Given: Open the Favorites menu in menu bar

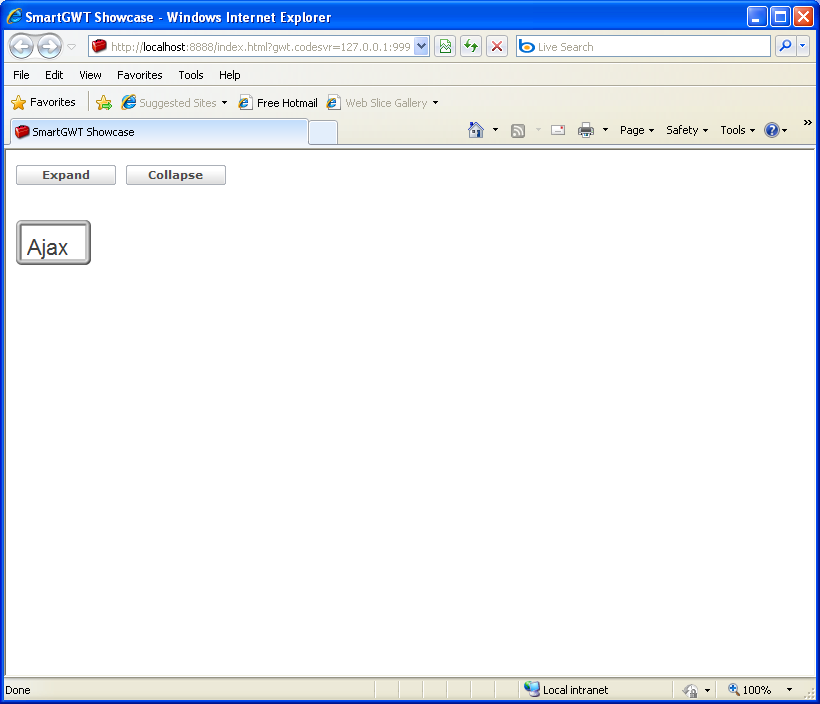Looking at the screenshot, I should coord(140,75).
